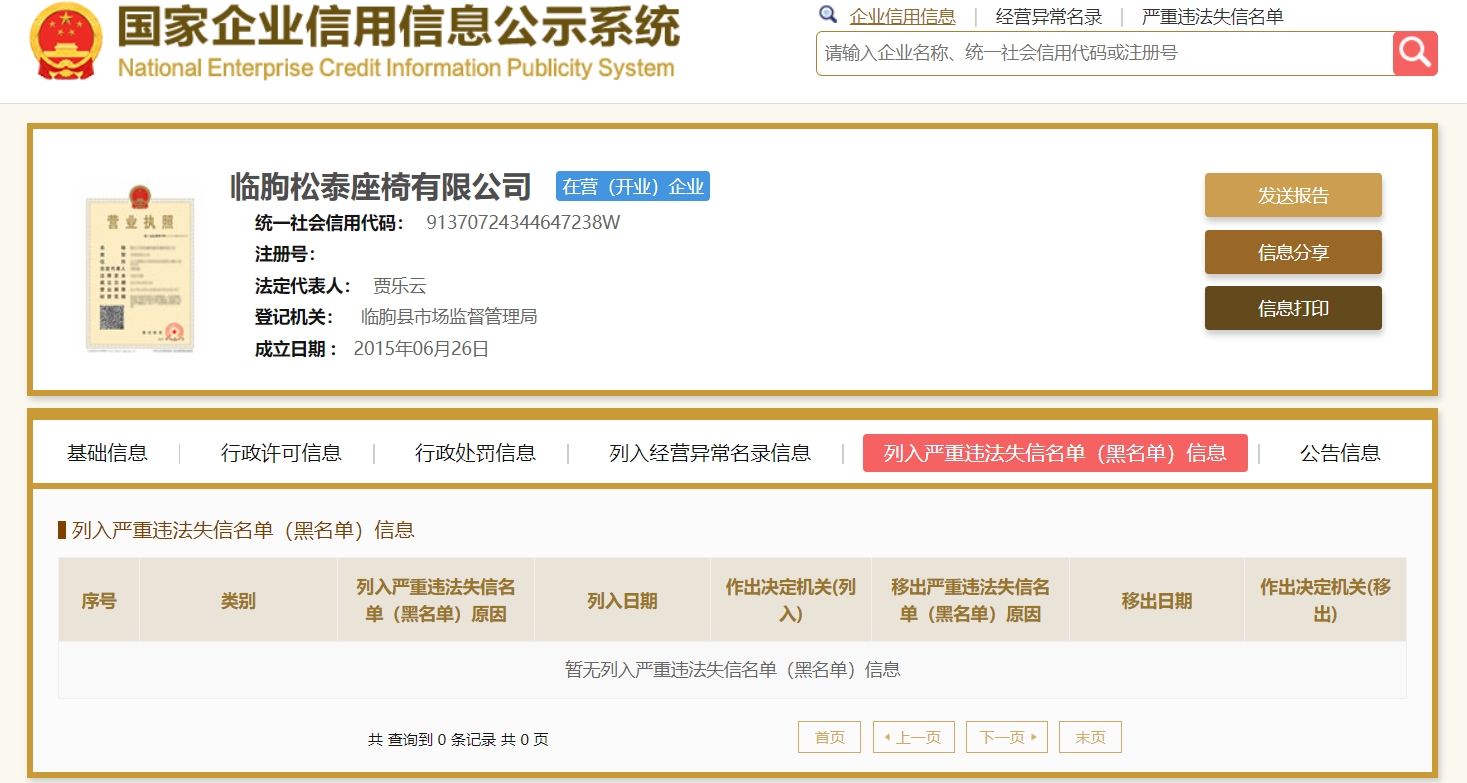1467x783 pixels.
Task: Select the 列入严重违法失信名单（黑名单）信息 tab
Action: point(1055,453)
